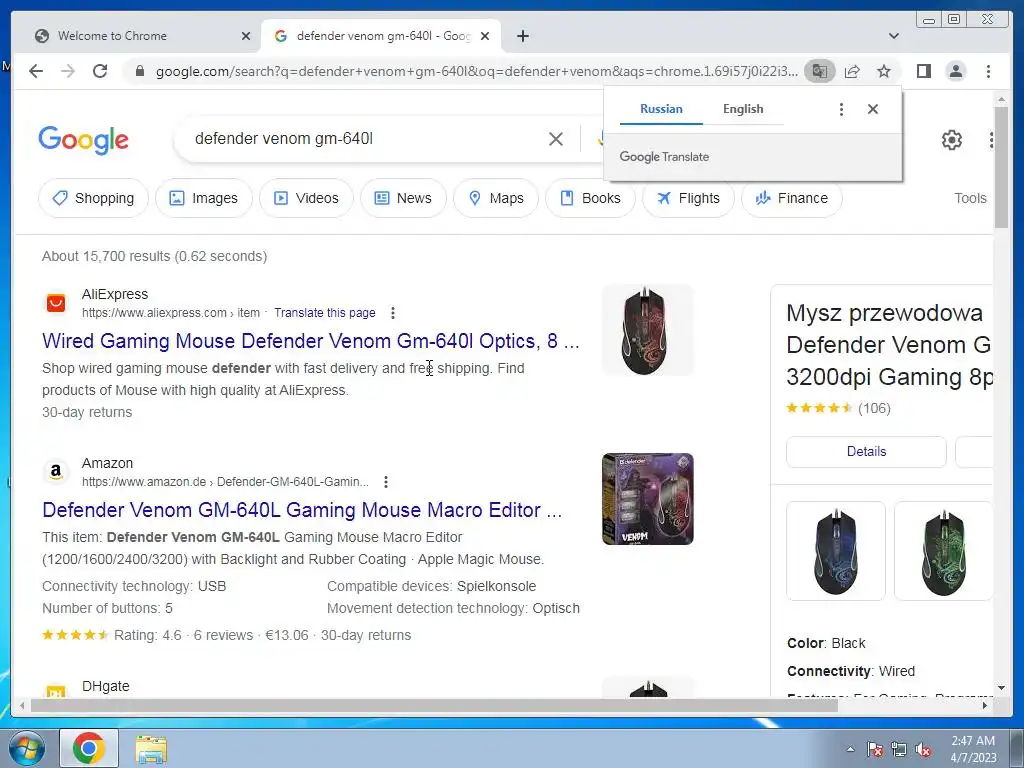1024x768 pixels.
Task: Select the Russian language tab
Action: point(661,109)
